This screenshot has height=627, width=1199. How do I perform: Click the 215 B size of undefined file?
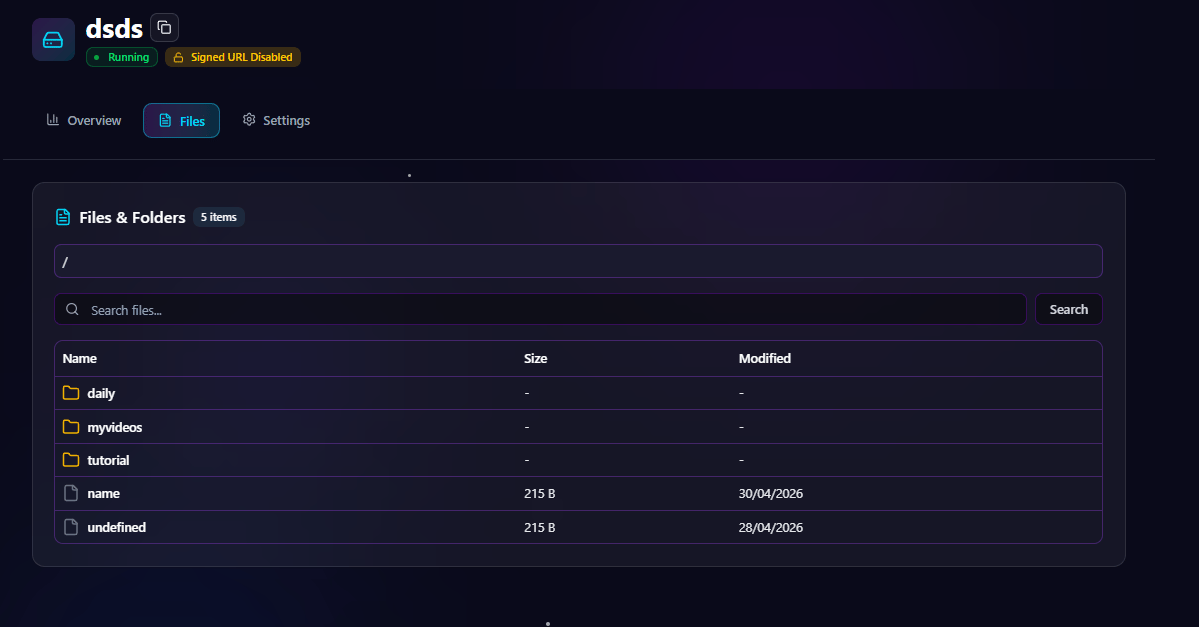tap(540, 528)
